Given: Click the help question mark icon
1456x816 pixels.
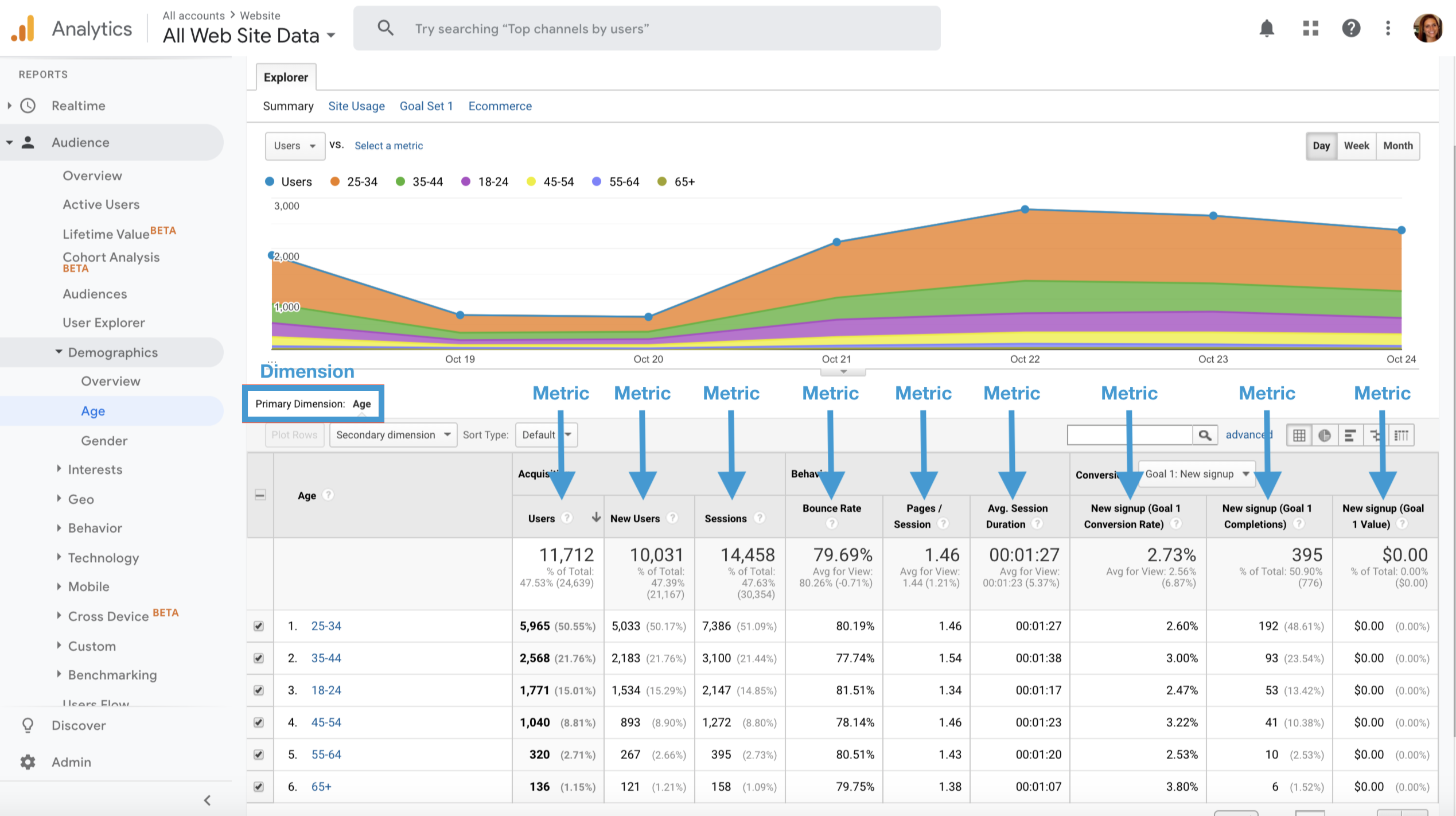Looking at the screenshot, I should (1351, 28).
